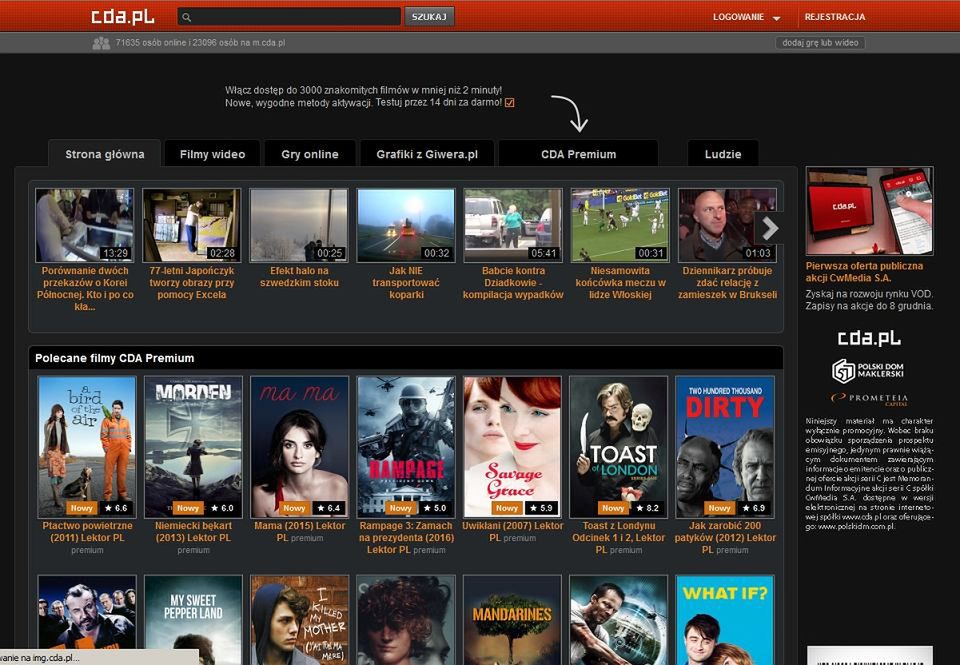Click the cda.pl logo in header

coord(122,17)
